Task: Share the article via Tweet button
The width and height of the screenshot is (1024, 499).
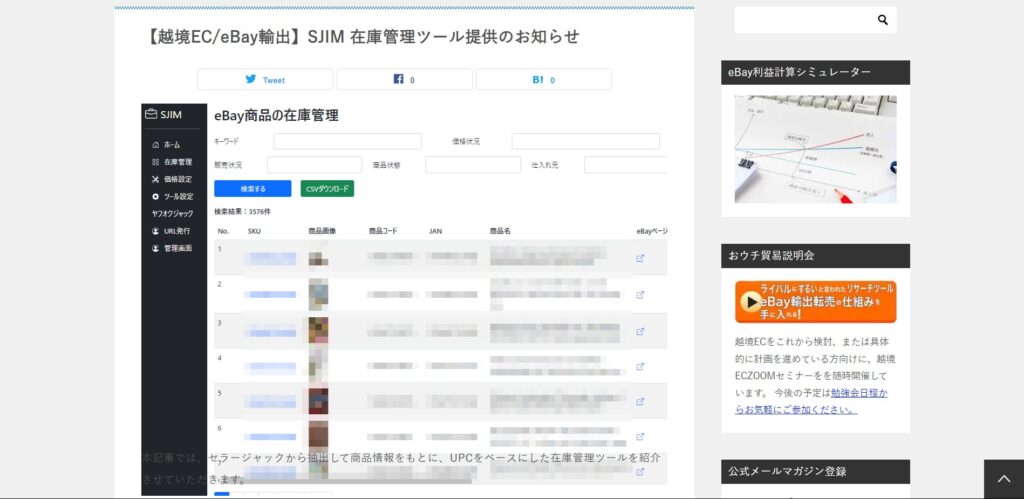Action: click(265, 80)
